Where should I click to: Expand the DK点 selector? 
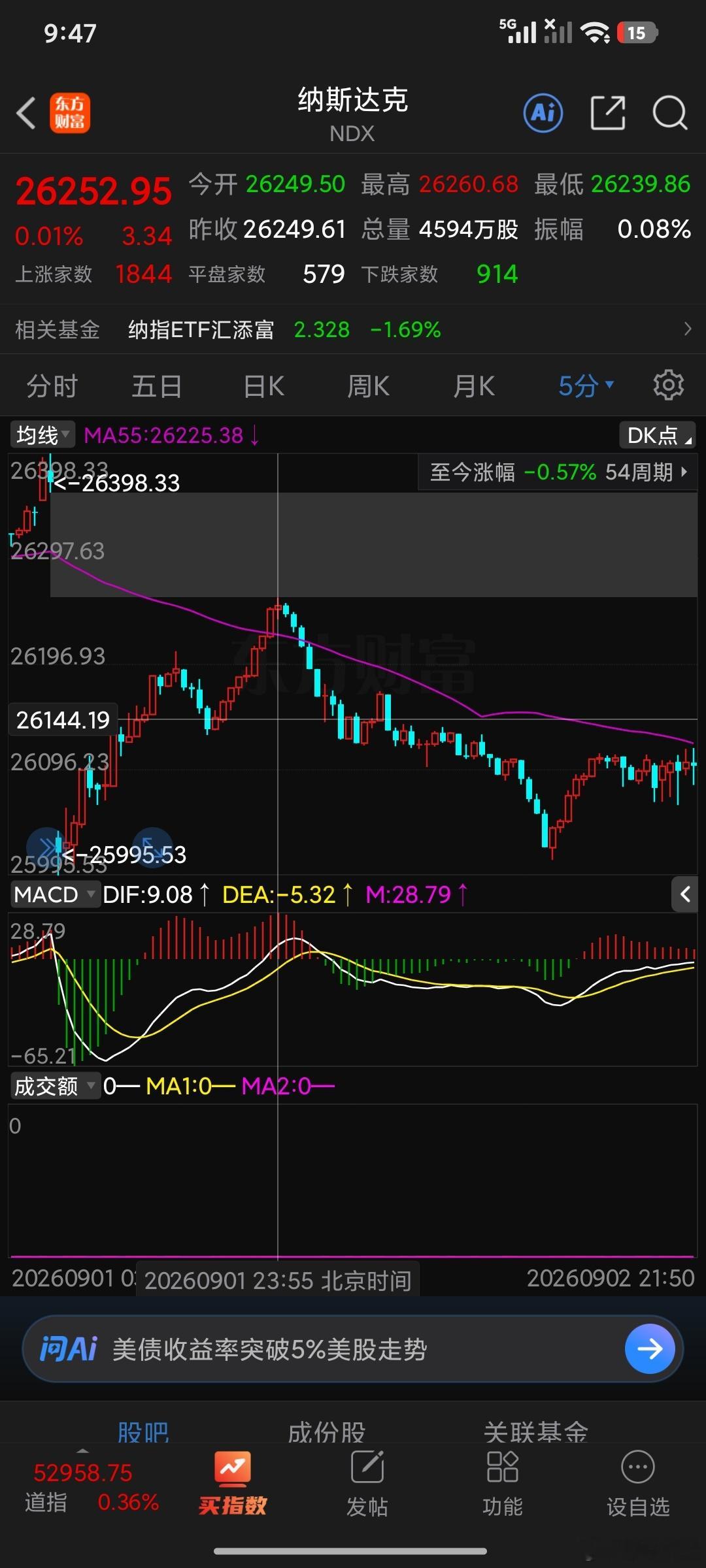[658, 434]
